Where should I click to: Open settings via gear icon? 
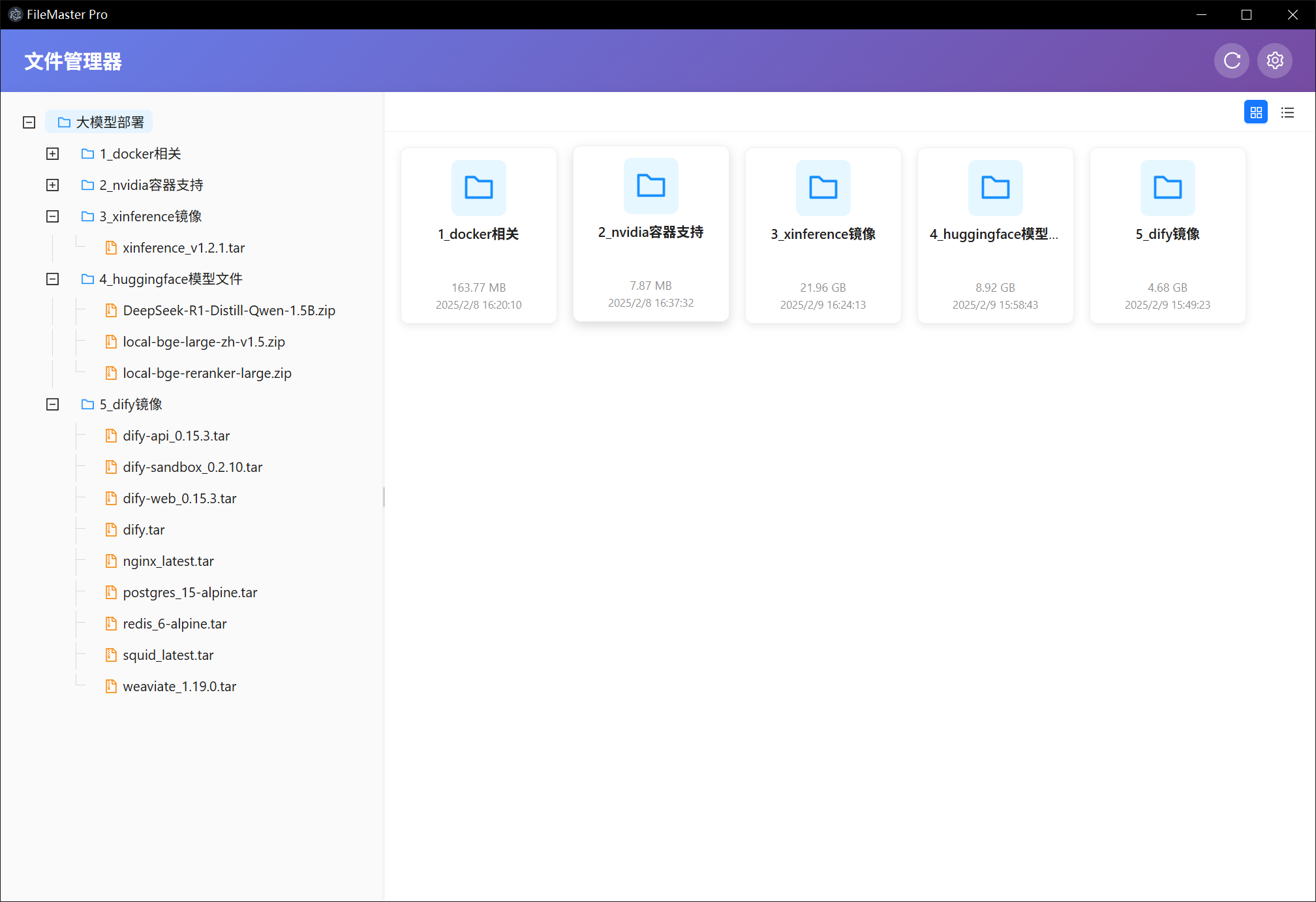[1275, 61]
